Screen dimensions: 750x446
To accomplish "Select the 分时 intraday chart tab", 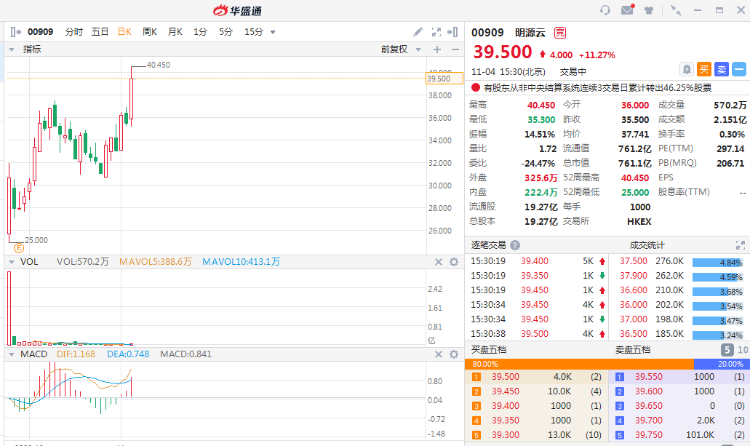I will click(x=74, y=32).
